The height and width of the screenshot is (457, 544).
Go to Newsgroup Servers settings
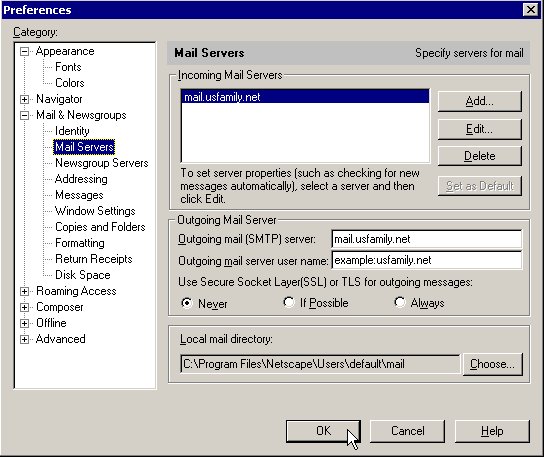[x=102, y=163]
